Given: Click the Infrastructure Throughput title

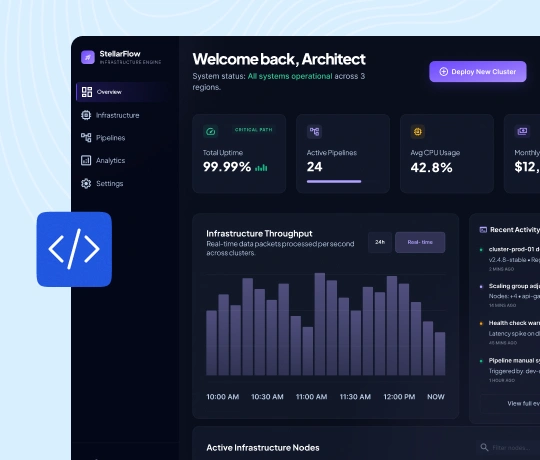Looking at the screenshot, I should [x=259, y=233].
